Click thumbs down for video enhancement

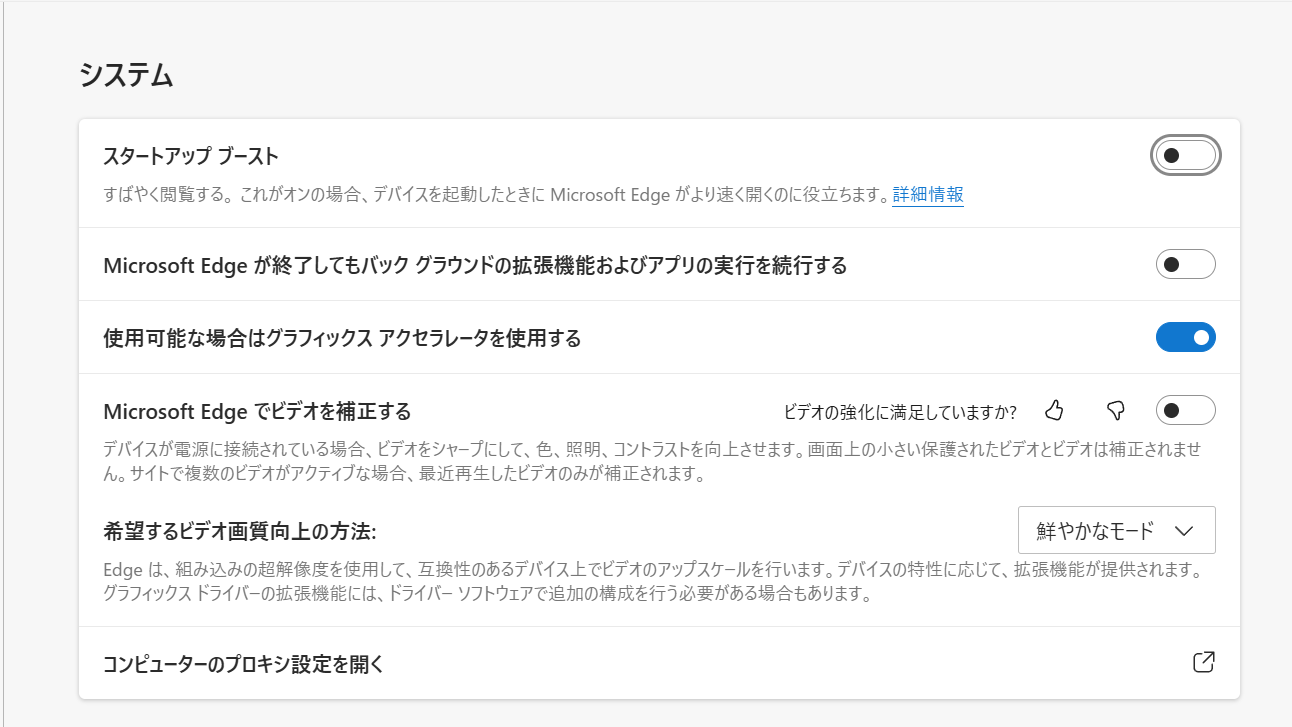(1116, 410)
